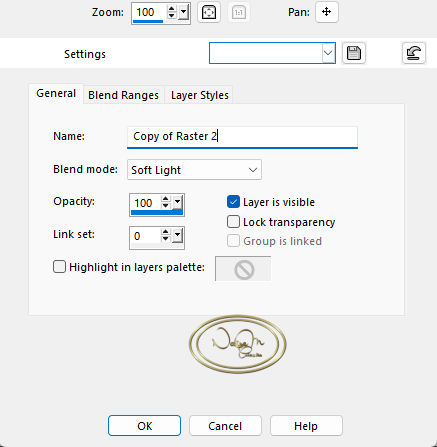Toggle Highlight in layers palette checkbox
Screen dimensions: 437x447
[59, 267]
